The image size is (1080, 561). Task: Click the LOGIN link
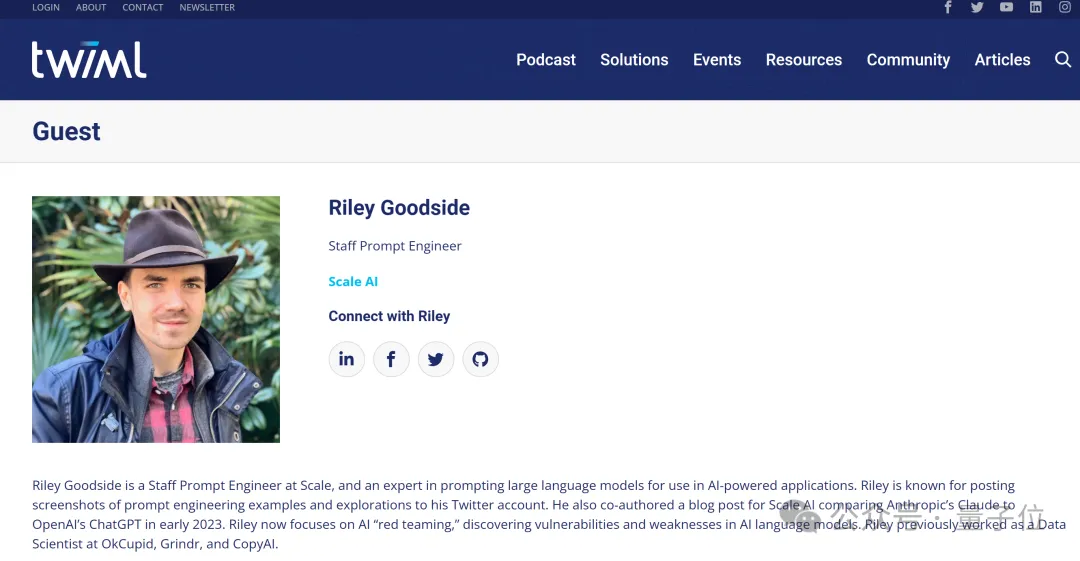(45, 8)
